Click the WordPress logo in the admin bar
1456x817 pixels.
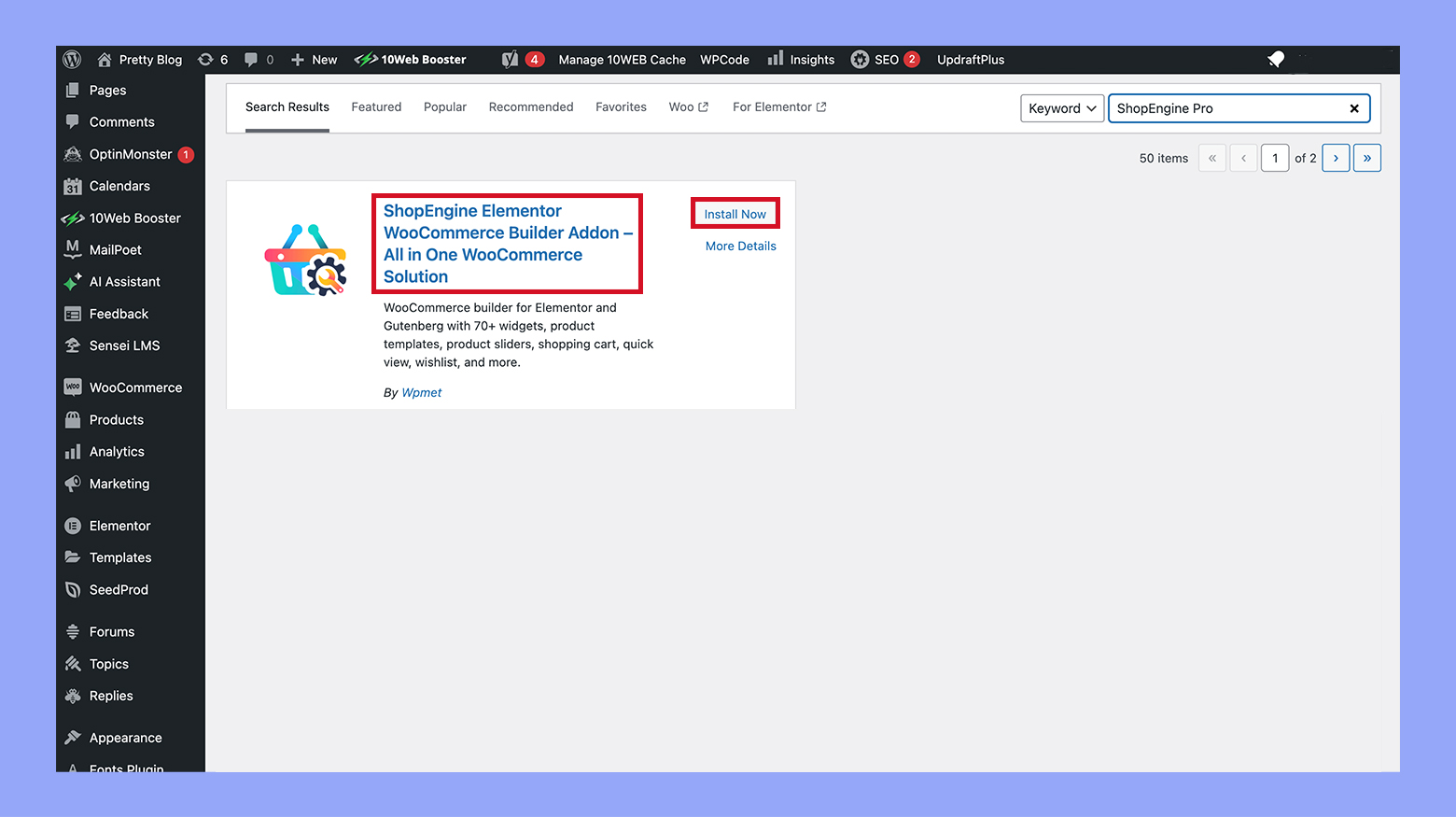click(72, 59)
